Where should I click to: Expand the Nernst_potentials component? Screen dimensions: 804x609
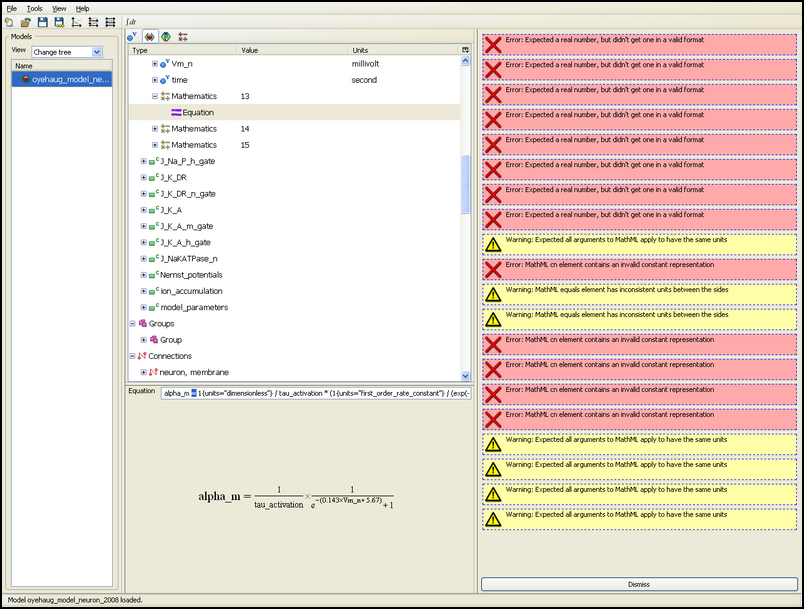click(144, 275)
